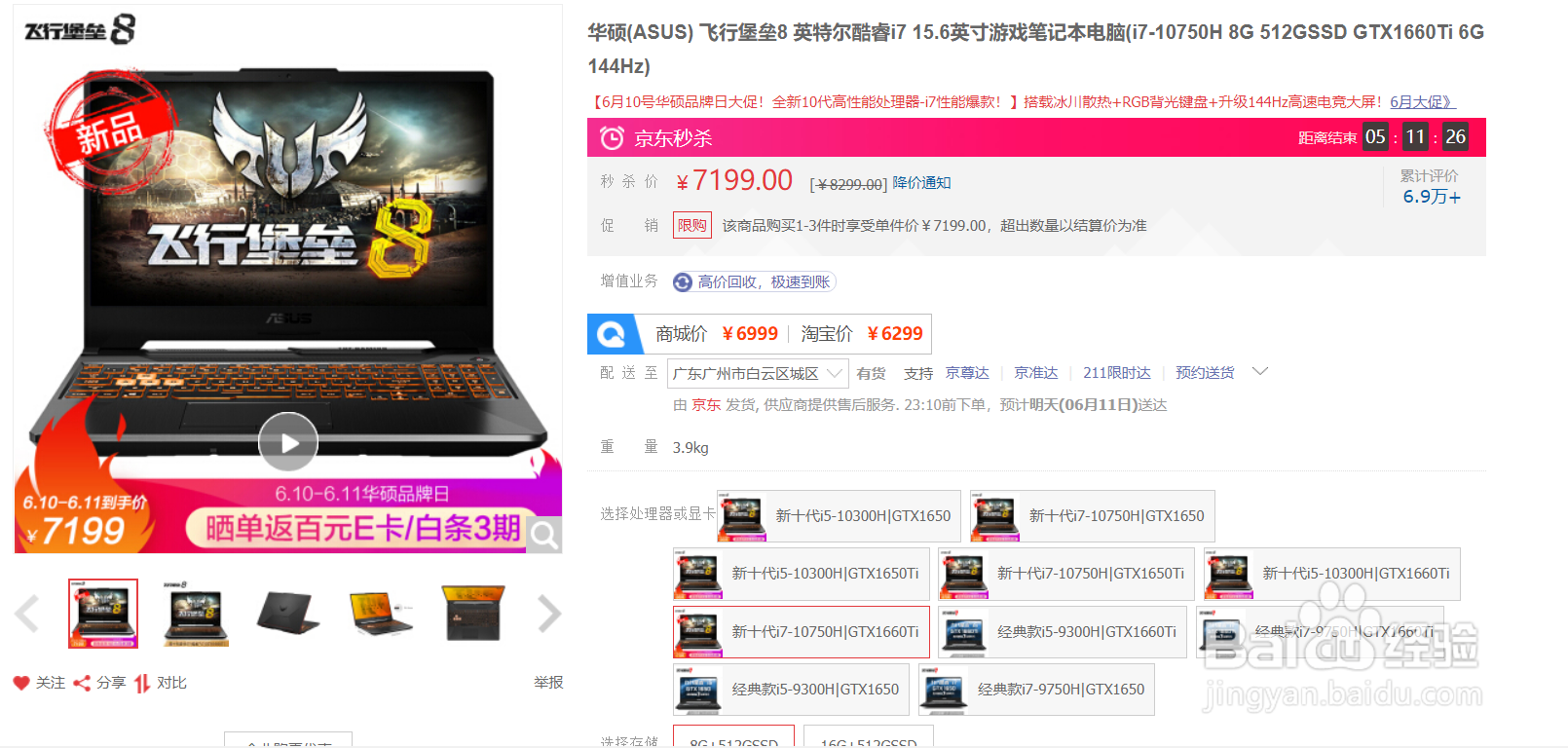
Task: Click the 京东秒杀 clock icon
Action: click(612, 138)
